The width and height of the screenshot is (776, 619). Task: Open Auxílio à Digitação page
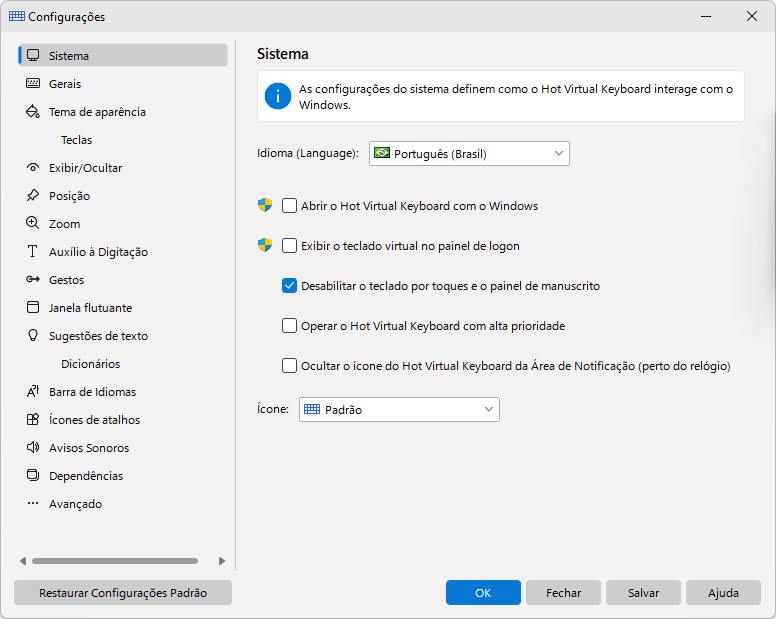[x=123, y=252]
